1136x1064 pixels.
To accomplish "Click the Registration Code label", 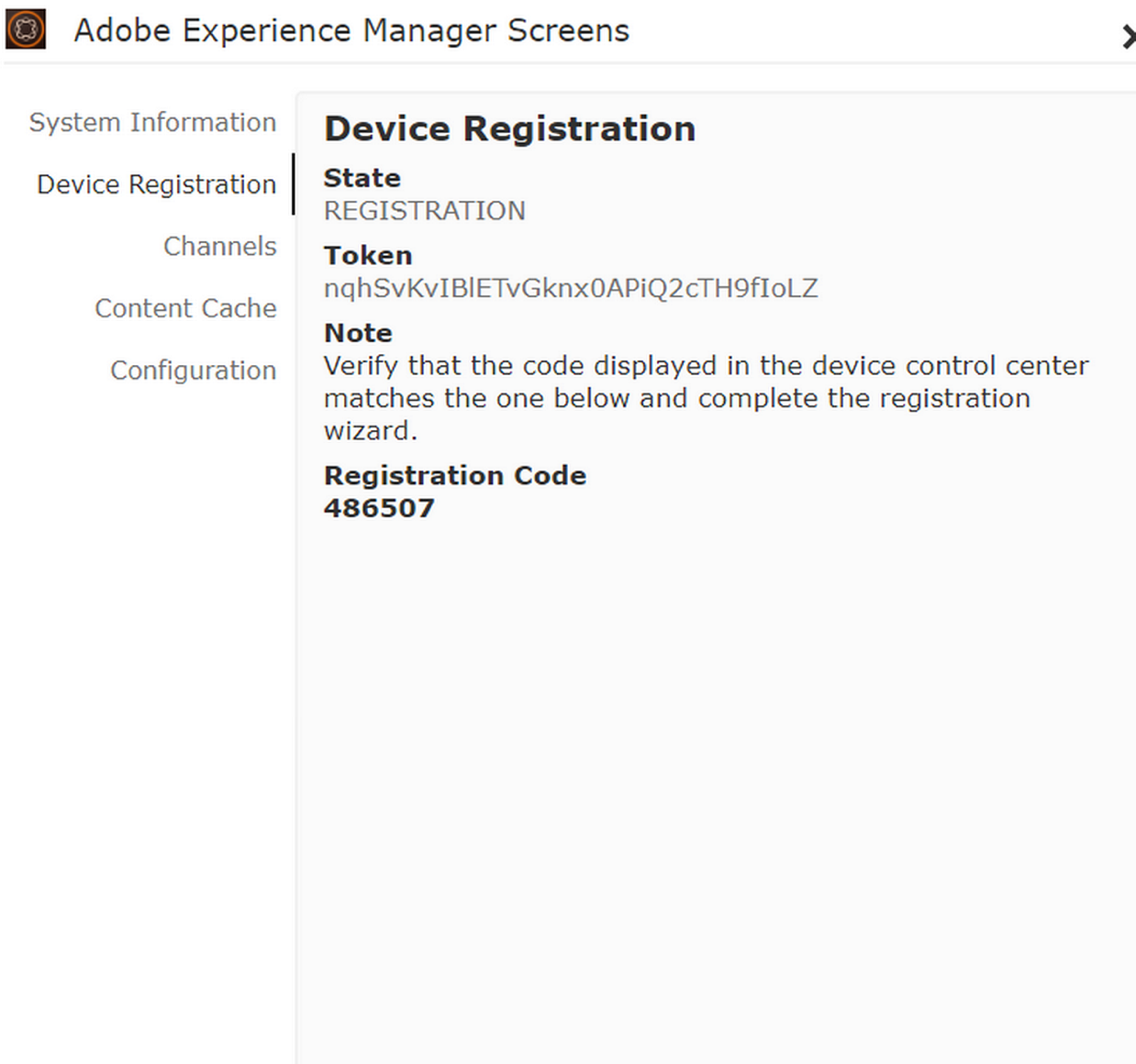I will 454,475.
